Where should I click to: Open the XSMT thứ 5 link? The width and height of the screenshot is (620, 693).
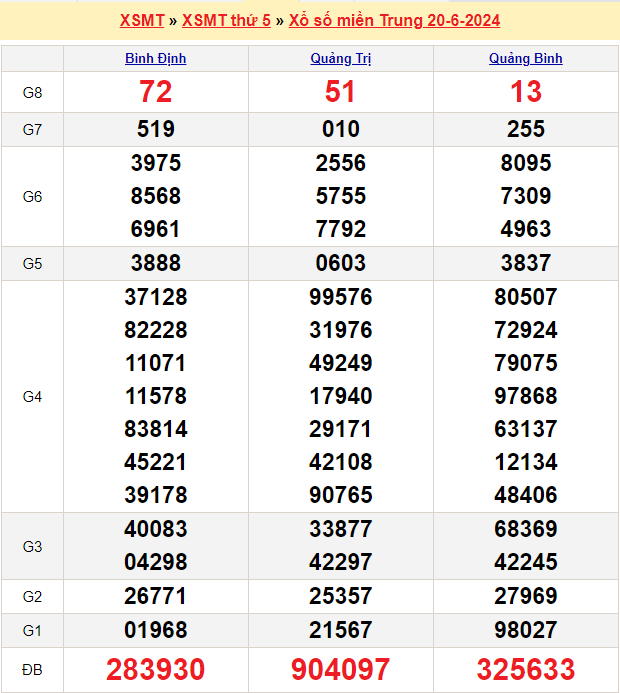tap(226, 20)
